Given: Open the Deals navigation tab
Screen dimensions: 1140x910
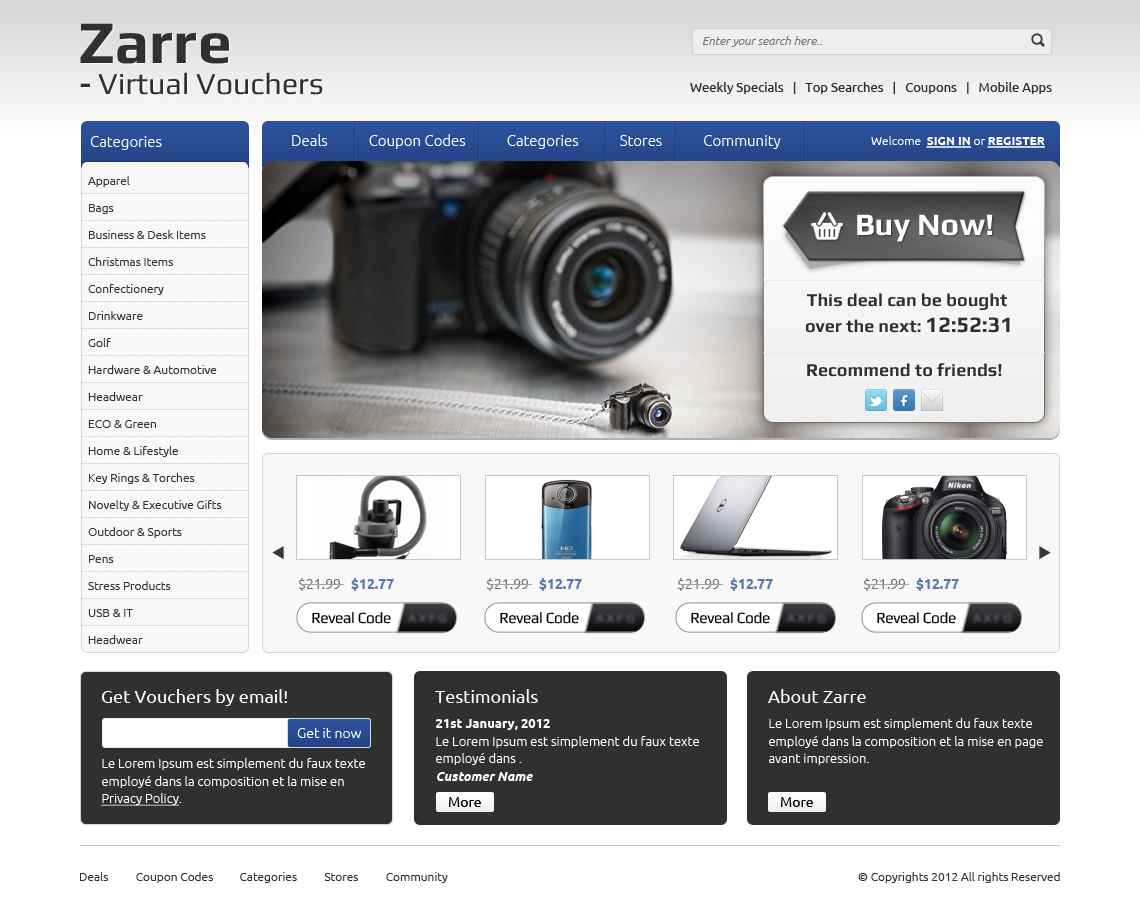Looking at the screenshot, I should tap(309, 141).
